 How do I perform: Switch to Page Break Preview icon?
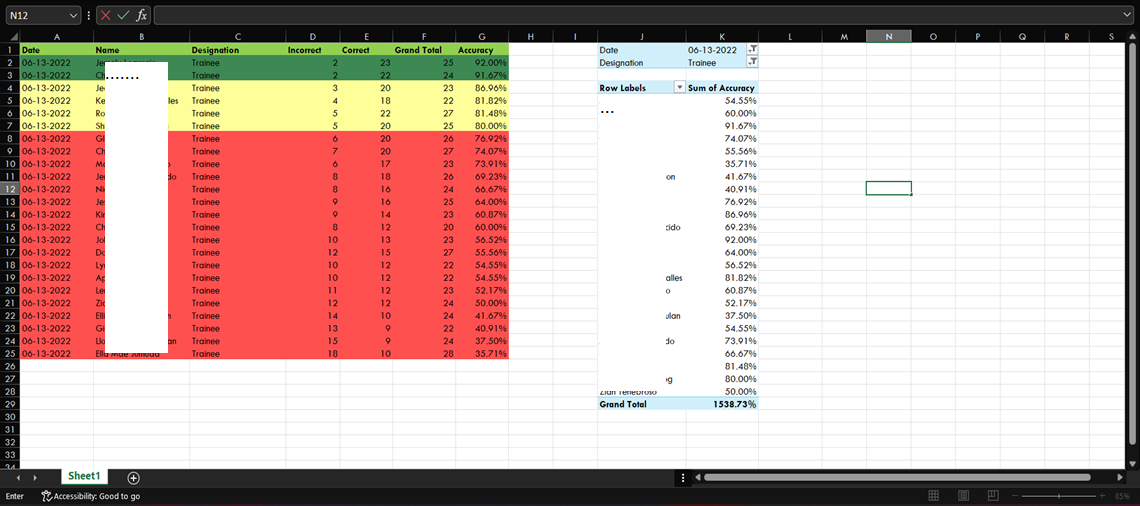tap(992, 496)
